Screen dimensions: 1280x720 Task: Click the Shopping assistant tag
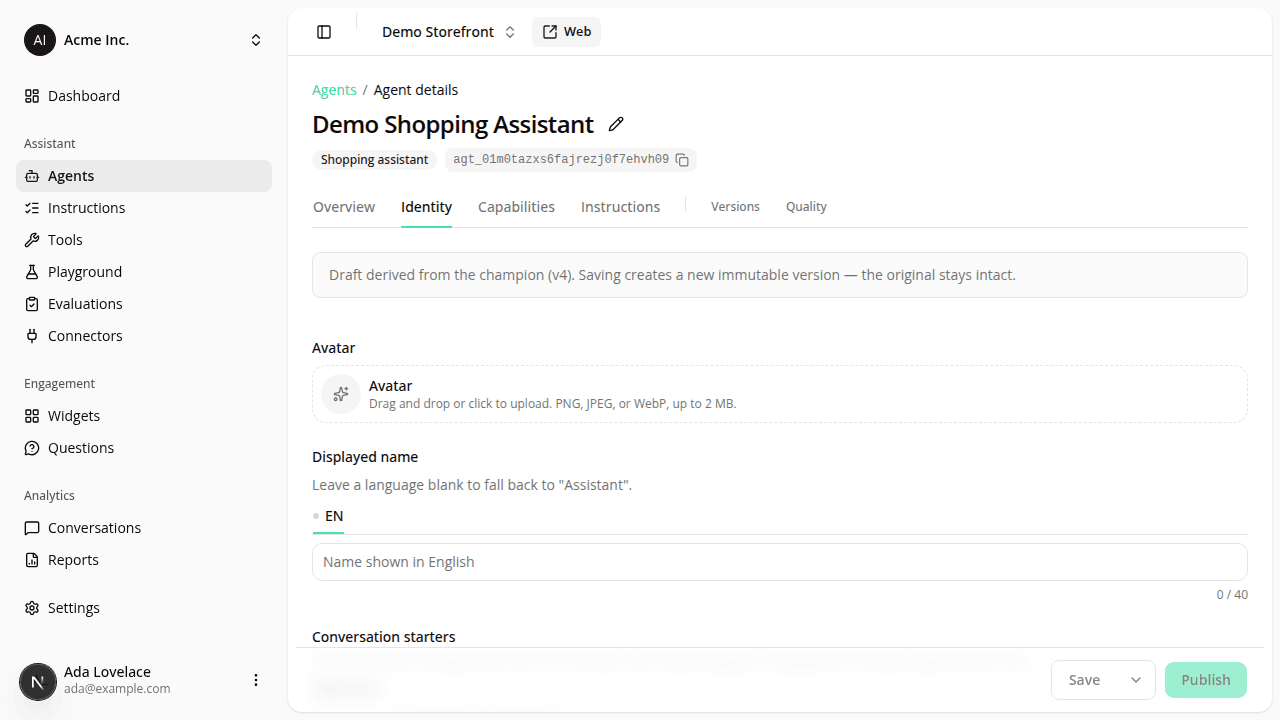(x=374, y=160)
